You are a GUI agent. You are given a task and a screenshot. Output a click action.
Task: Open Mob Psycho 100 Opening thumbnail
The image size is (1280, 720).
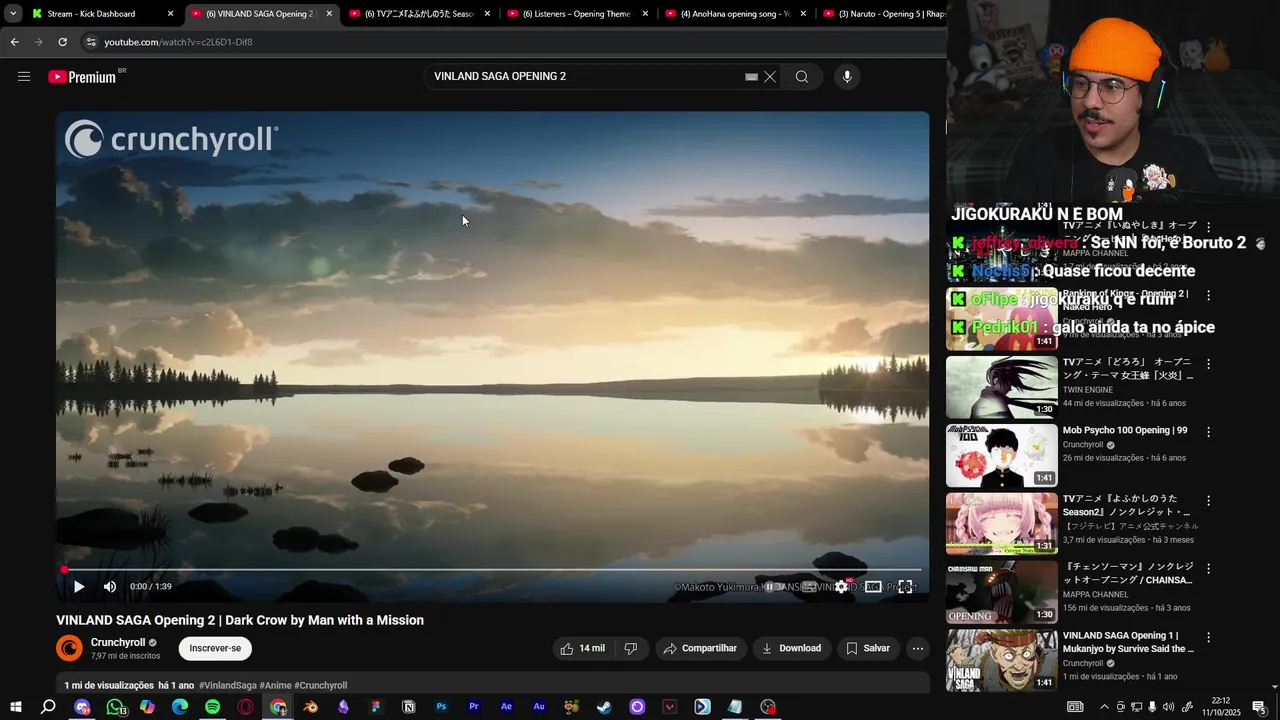[1001, 456]
